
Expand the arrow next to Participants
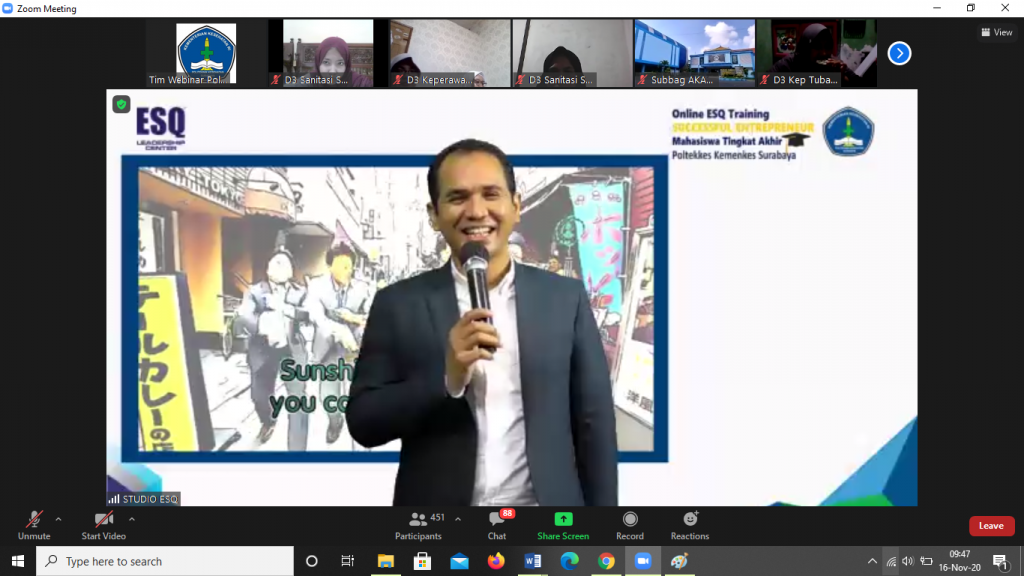pos(458,519)
